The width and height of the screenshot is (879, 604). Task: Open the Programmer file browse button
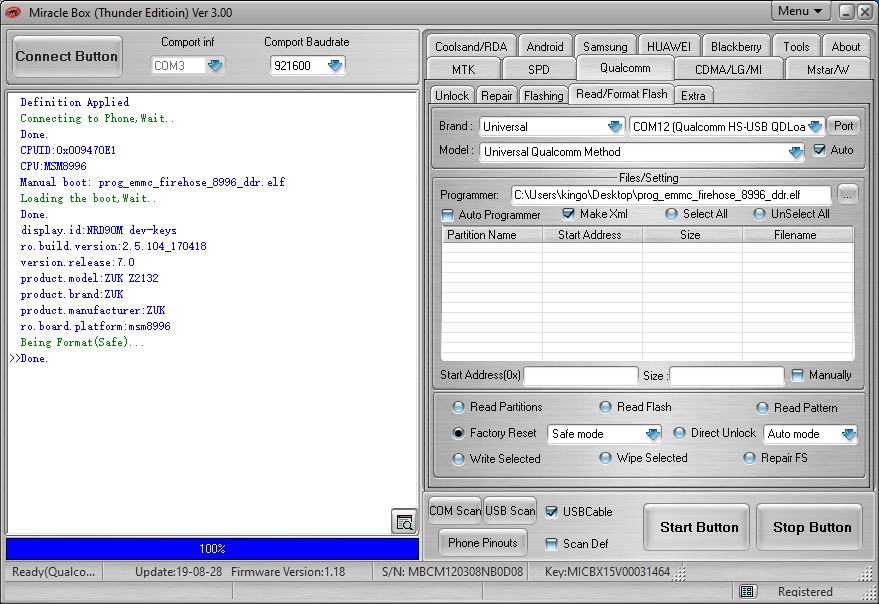847,195
